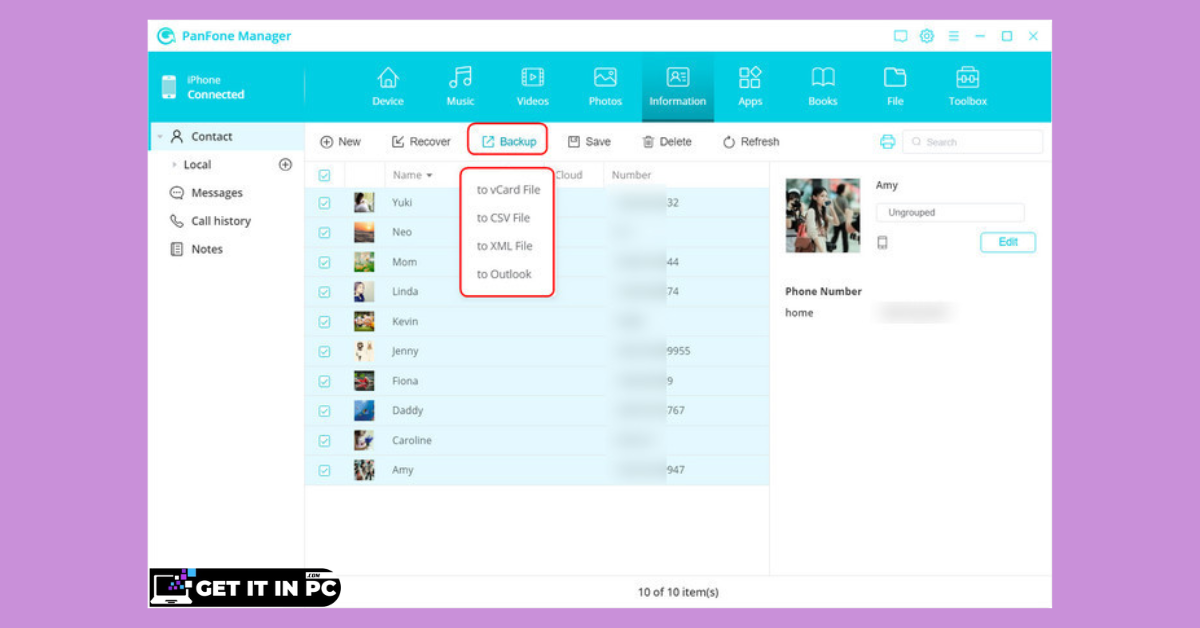Screen dimensions: 1200x628
Task: Click Neo's avatar thumbnail
Action: 364,232
